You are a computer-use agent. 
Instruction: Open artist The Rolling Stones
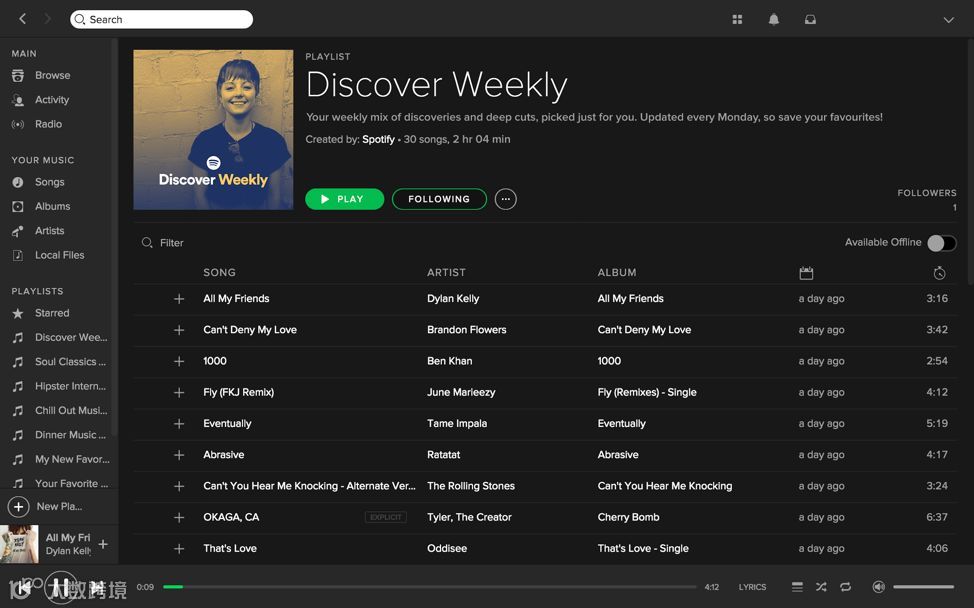tap(471, 486)
